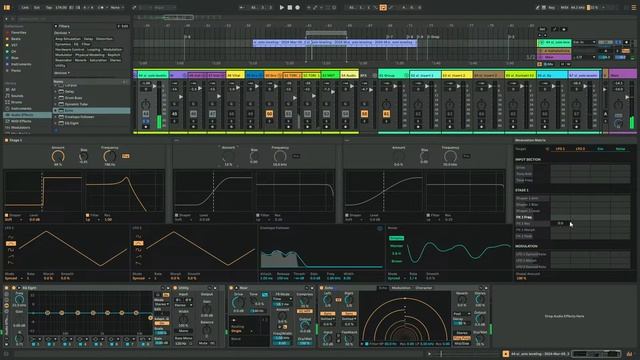Select the Saturation filter tag
This screenshot has width=640, height=360.
coord(98,60)
